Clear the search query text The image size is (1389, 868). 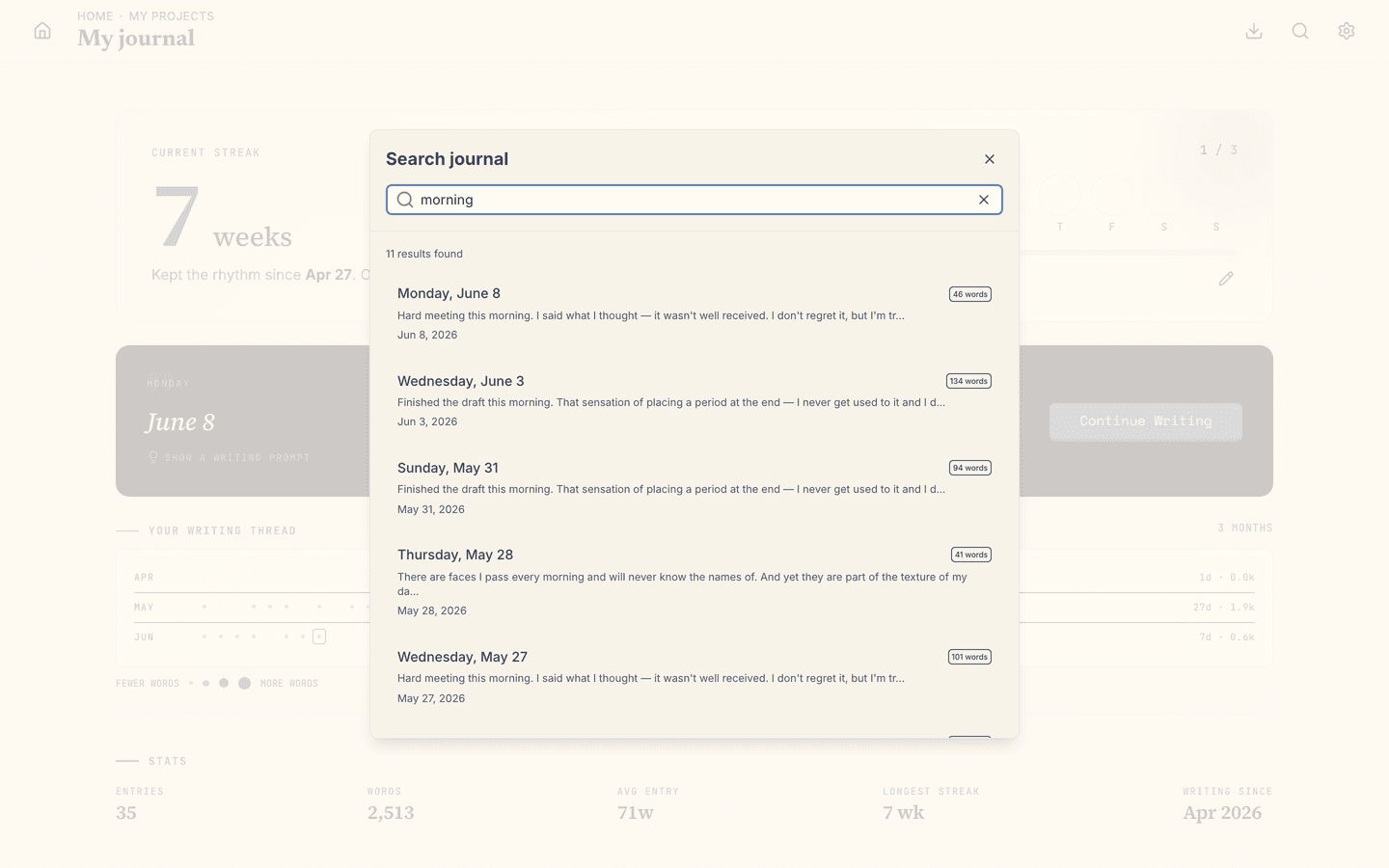click(x=984, y=200)
